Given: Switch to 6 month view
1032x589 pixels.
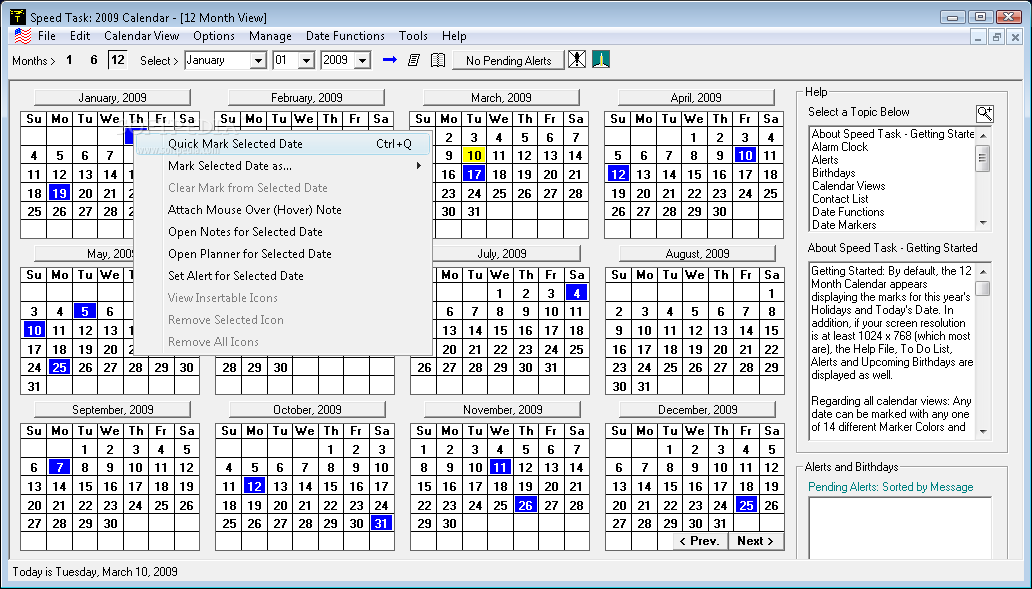Looking at the screenshot, I should point(93,60).
